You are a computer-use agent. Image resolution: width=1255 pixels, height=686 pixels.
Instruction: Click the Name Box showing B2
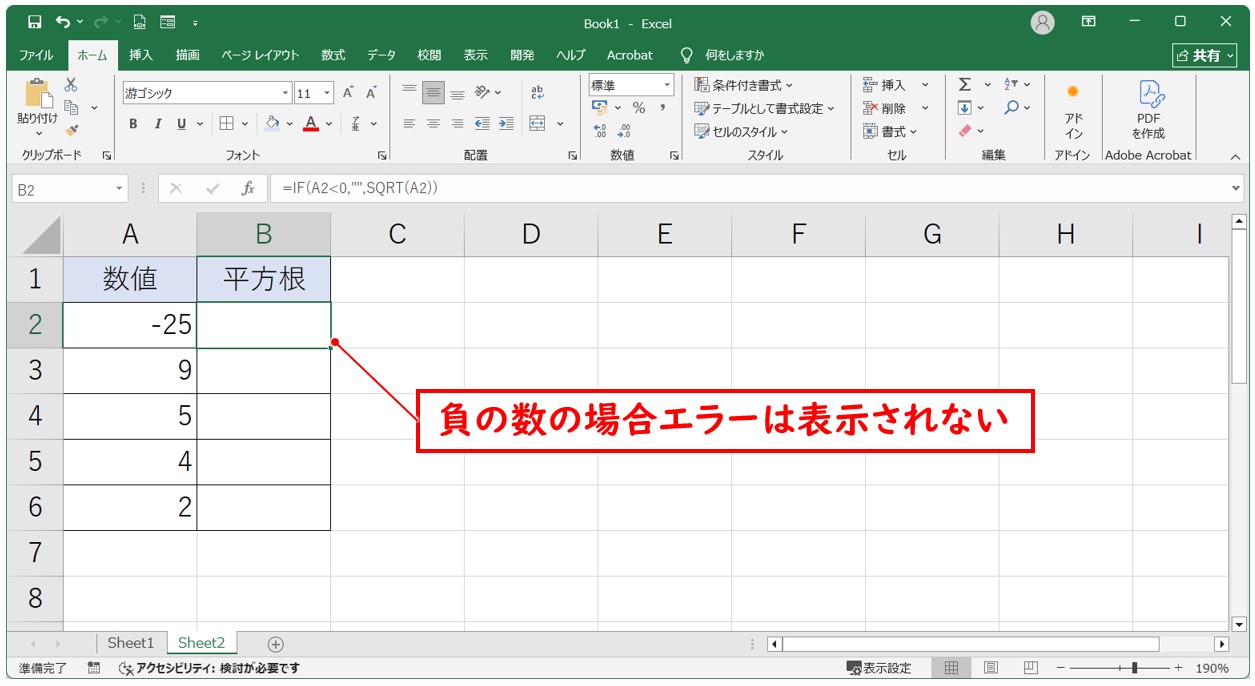tap(60, 187)
